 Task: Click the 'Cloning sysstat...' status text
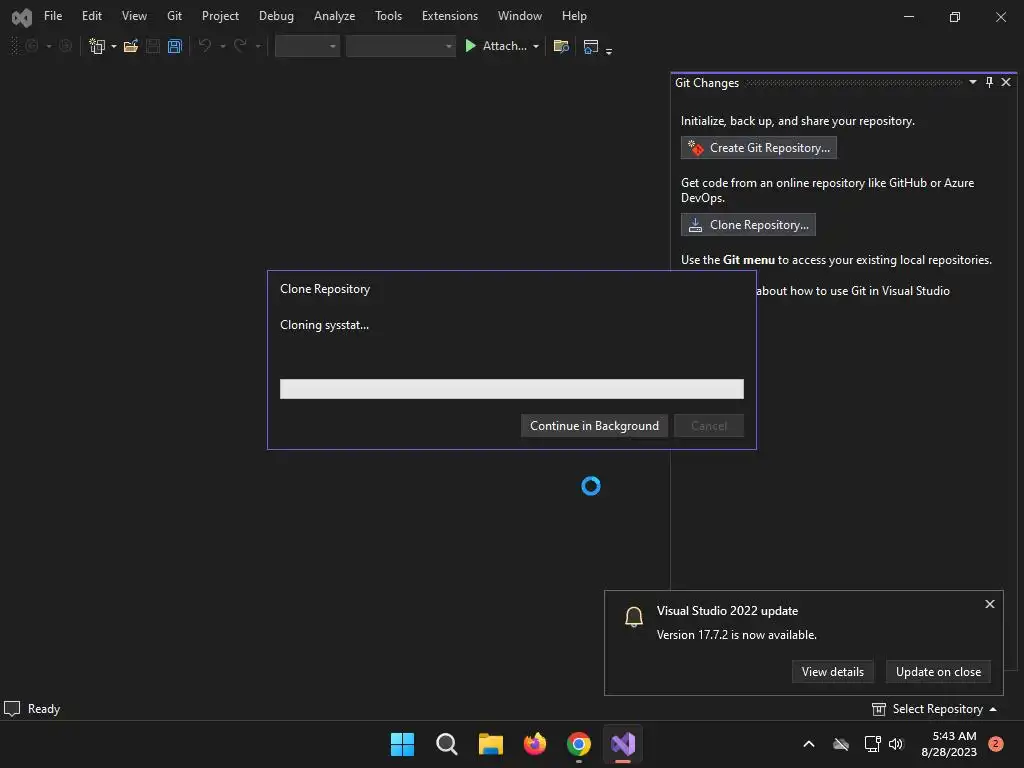point(325,325)
